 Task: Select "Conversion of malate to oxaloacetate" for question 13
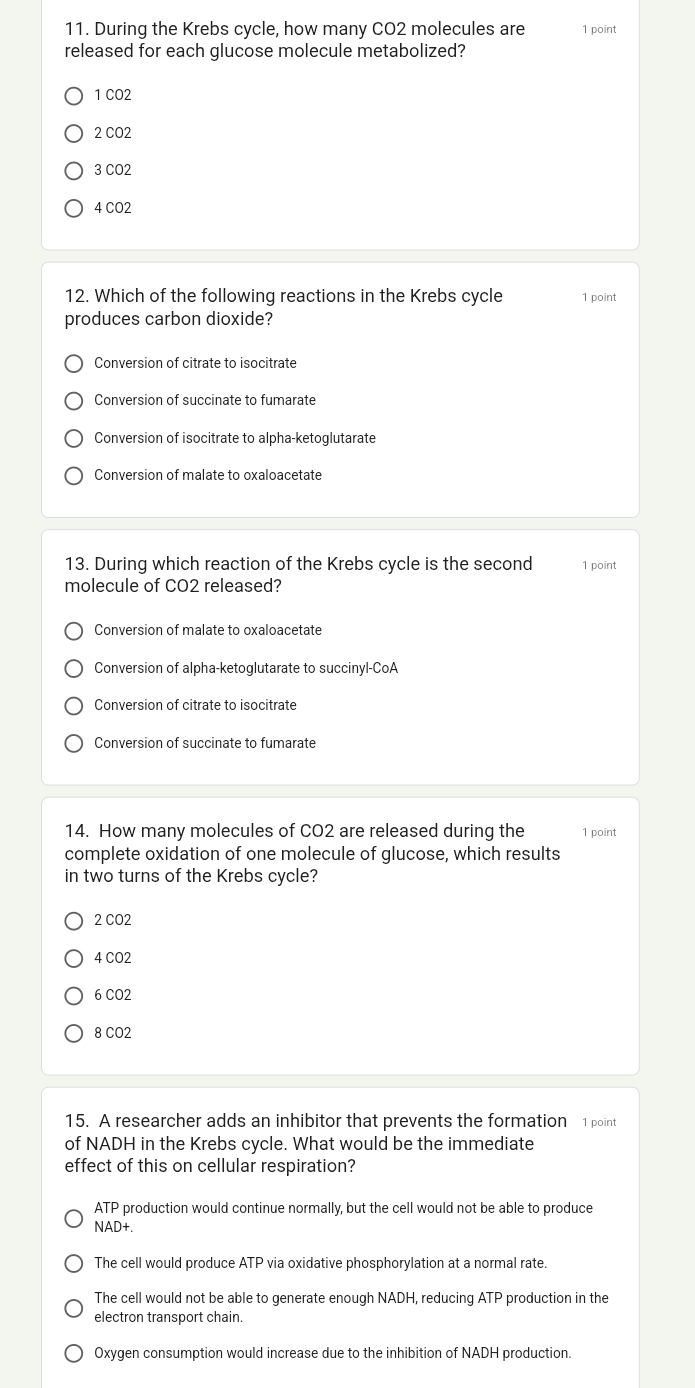pos(73,631)
